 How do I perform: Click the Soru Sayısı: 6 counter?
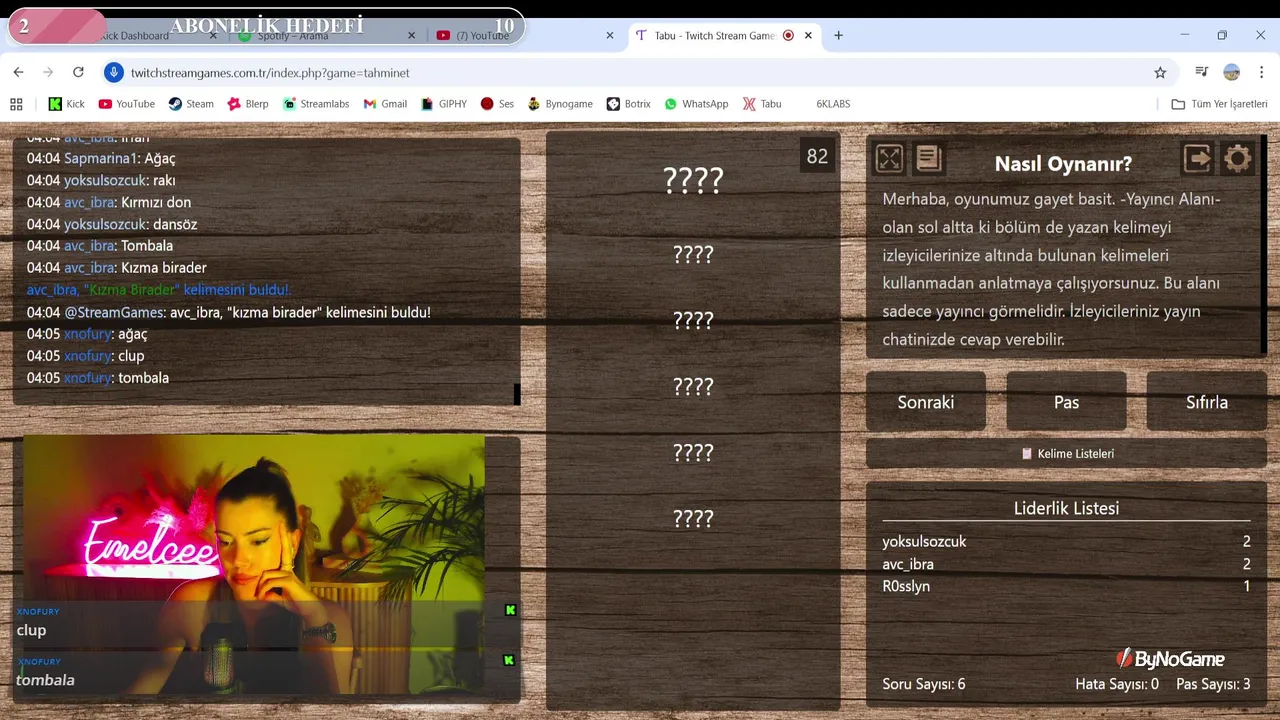pos(924,684)
